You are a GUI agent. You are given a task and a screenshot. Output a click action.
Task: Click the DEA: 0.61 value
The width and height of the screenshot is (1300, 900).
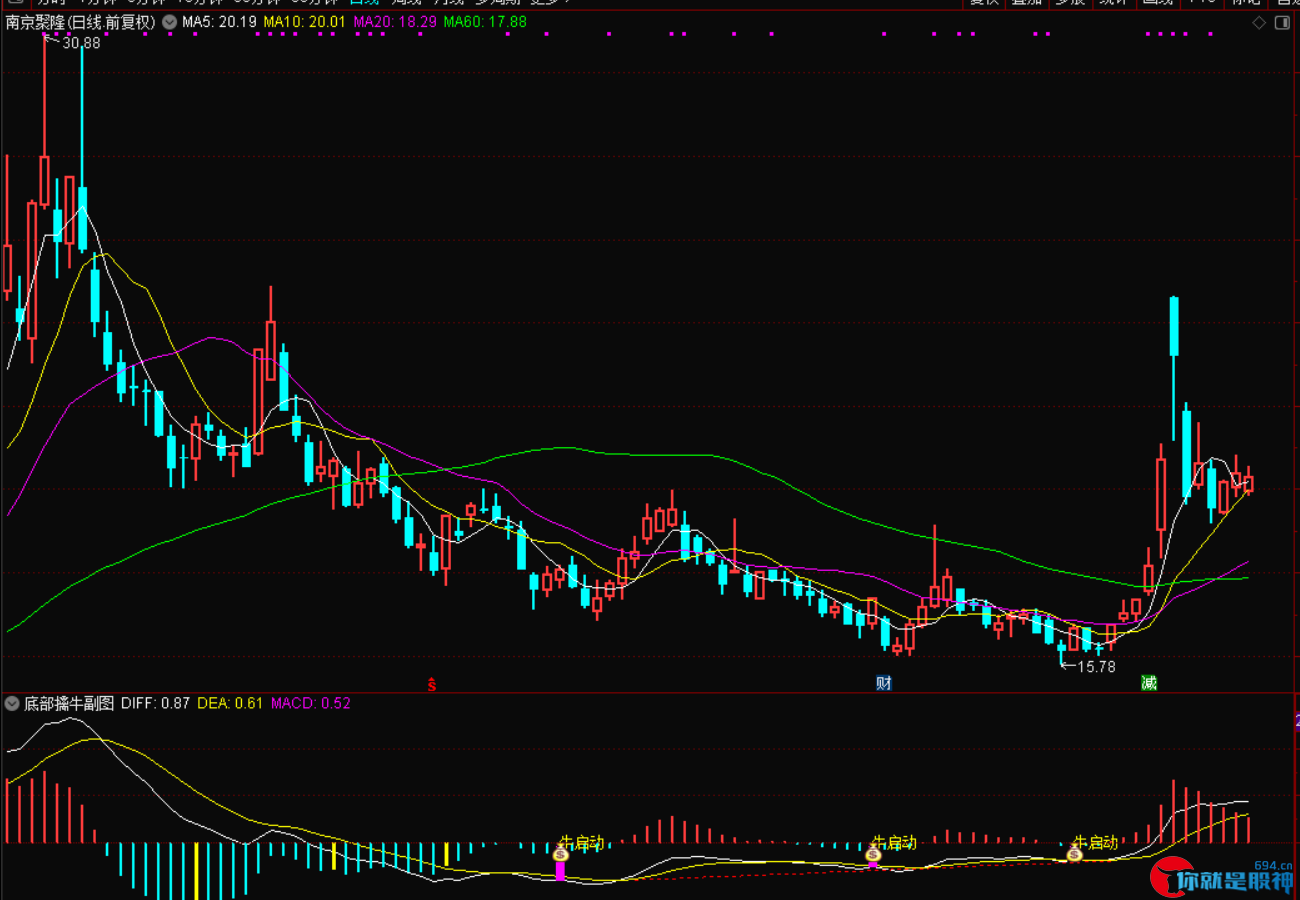[230, 703]
